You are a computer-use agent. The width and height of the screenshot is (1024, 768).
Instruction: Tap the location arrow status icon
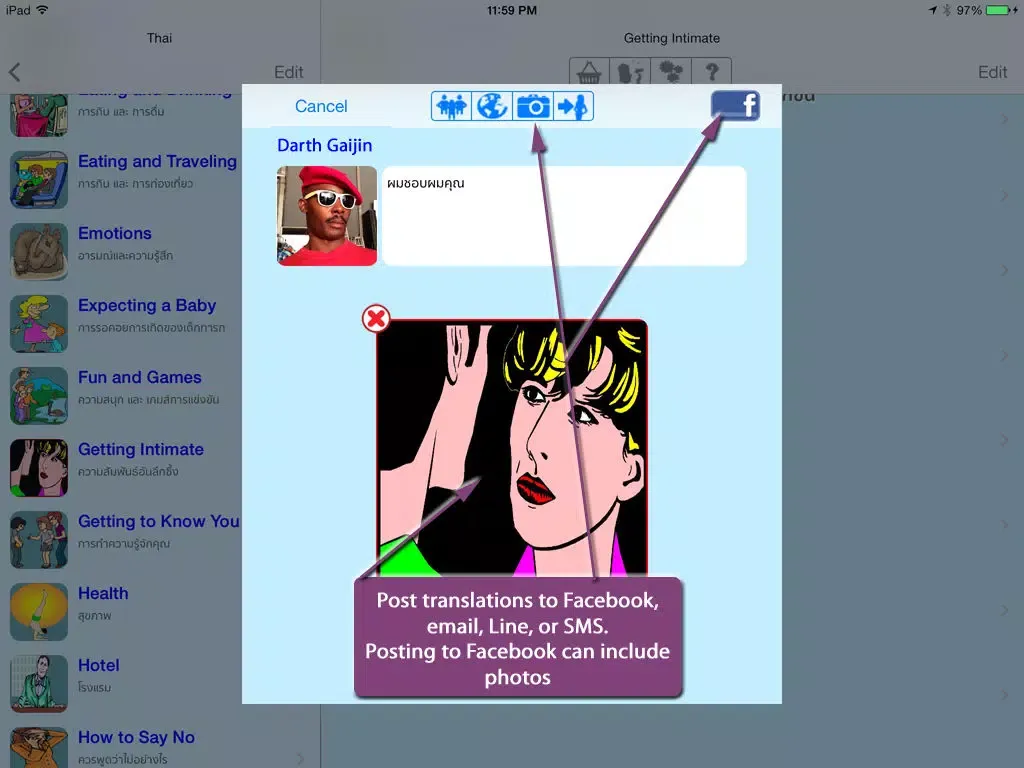click(x=932, y=10)
